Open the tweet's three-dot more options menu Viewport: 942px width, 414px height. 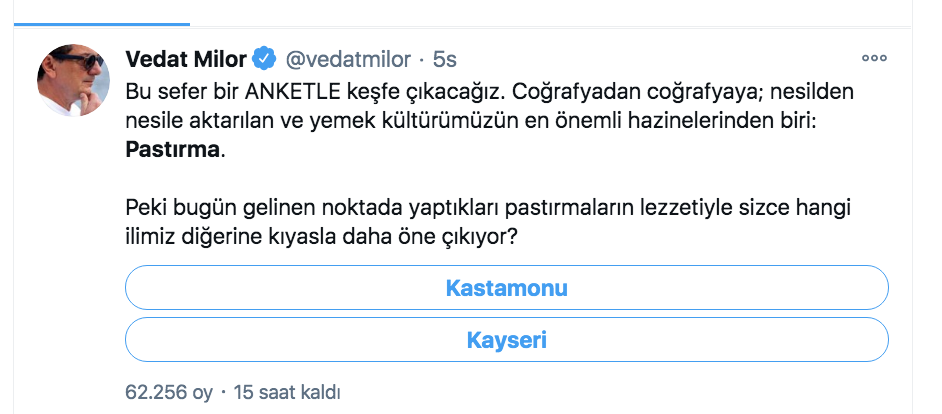tap(874, 58)
